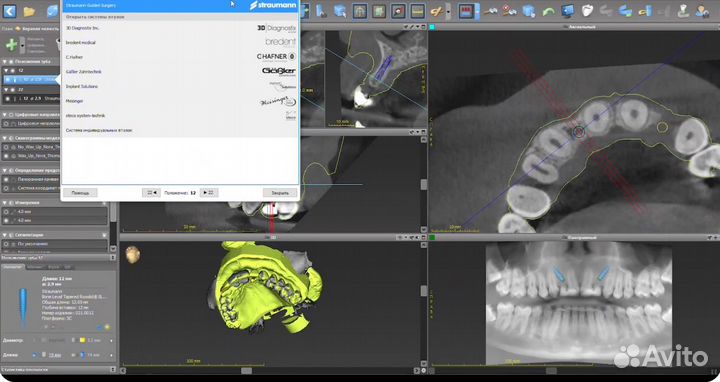Collapse tooth 22 tree node
The image size is (720, 382).
point(6,90)
